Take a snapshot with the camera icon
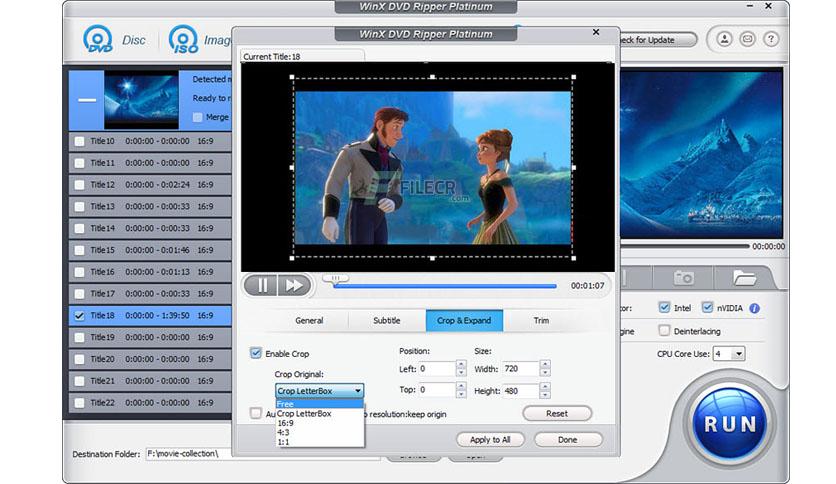 click(x=683, y=278)
